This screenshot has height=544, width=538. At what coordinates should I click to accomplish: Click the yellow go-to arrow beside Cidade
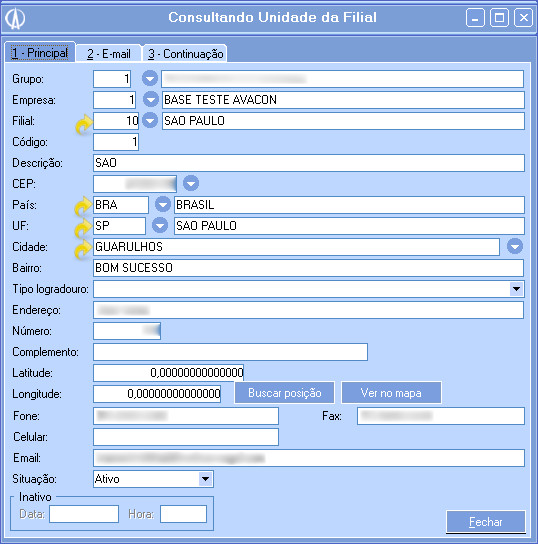click(x=83, y=250)
